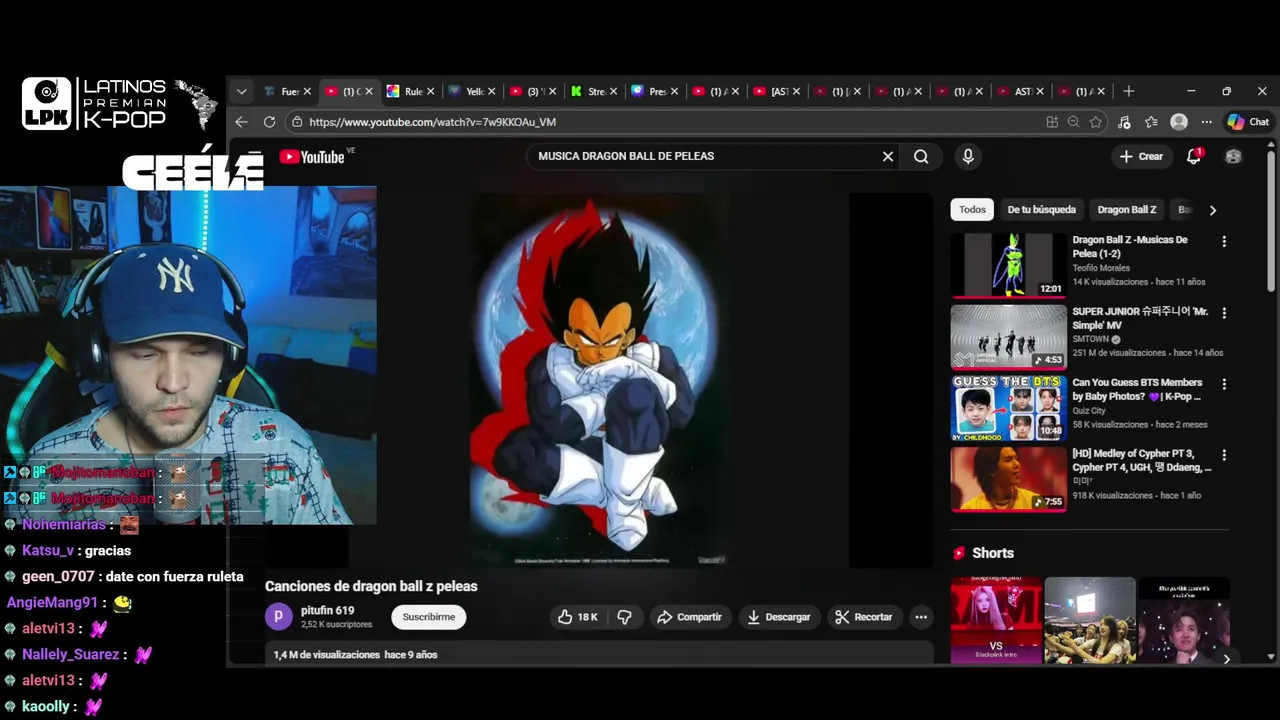Click the Recortar clip button
The image size is (1280, 720).
863,617
